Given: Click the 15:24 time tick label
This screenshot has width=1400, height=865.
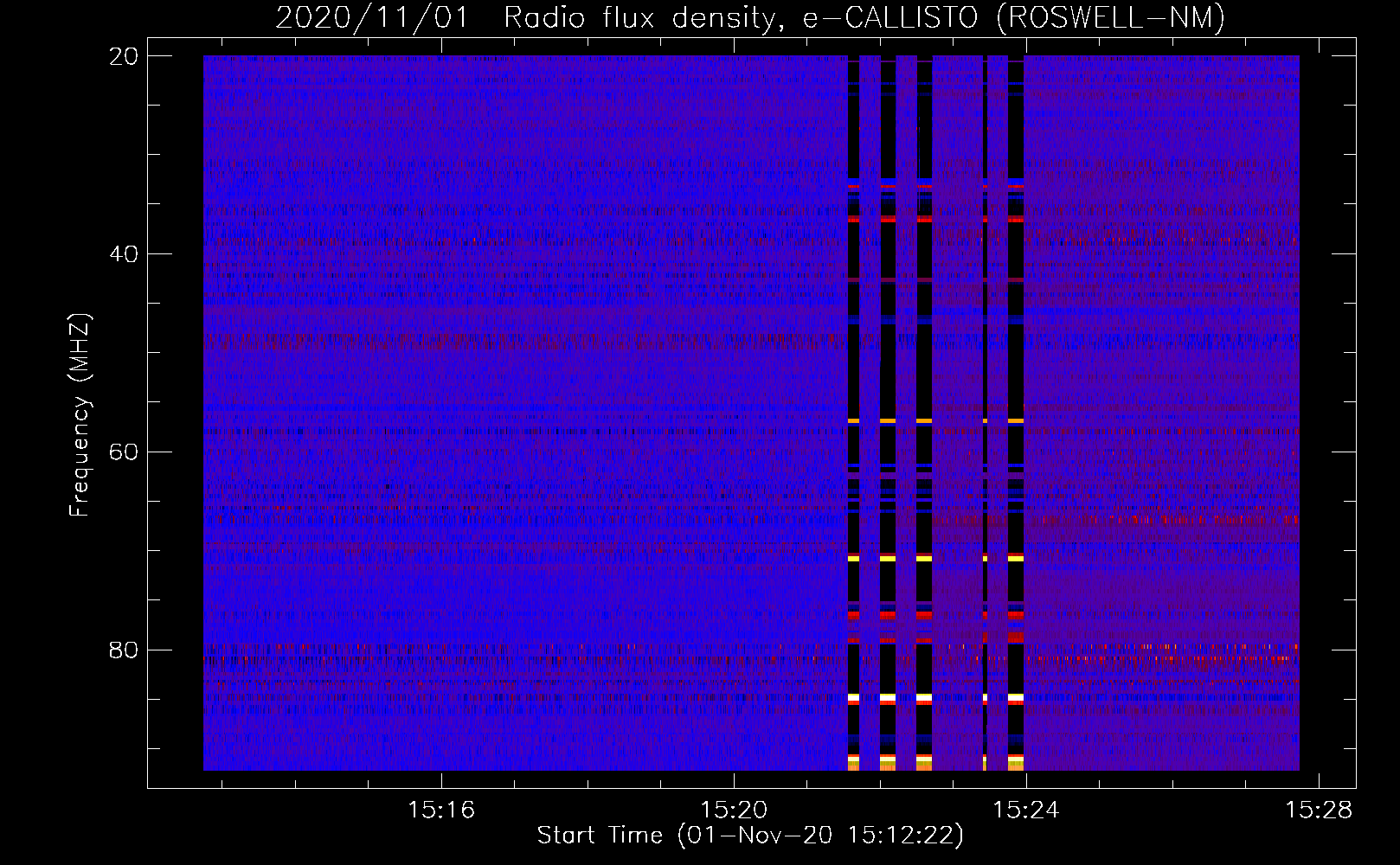Looking at the screenshot, I should point(1026,810).
